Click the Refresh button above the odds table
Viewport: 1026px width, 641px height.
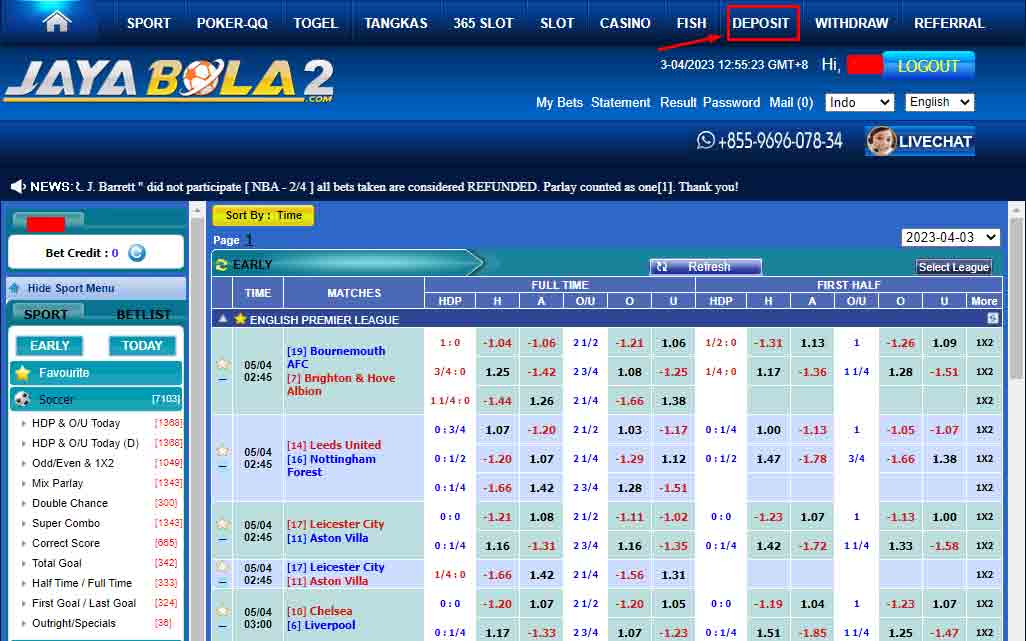[x=705, y=267]
